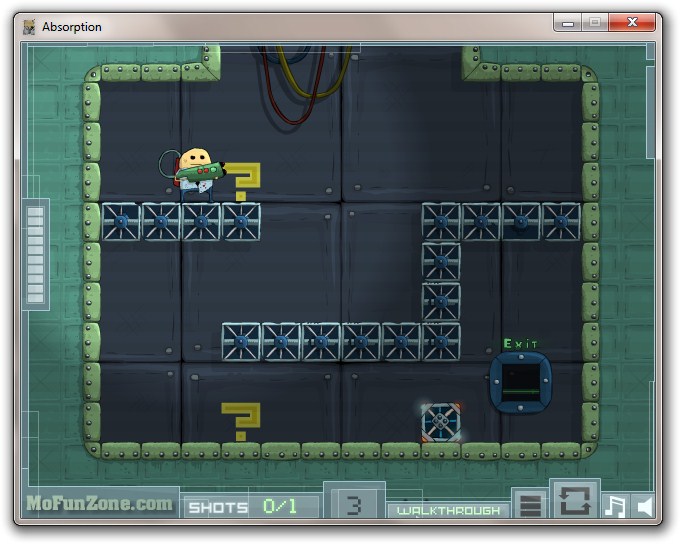680x545 pixels.
Task: Toggle the music note icon
Action: [615, 506]
